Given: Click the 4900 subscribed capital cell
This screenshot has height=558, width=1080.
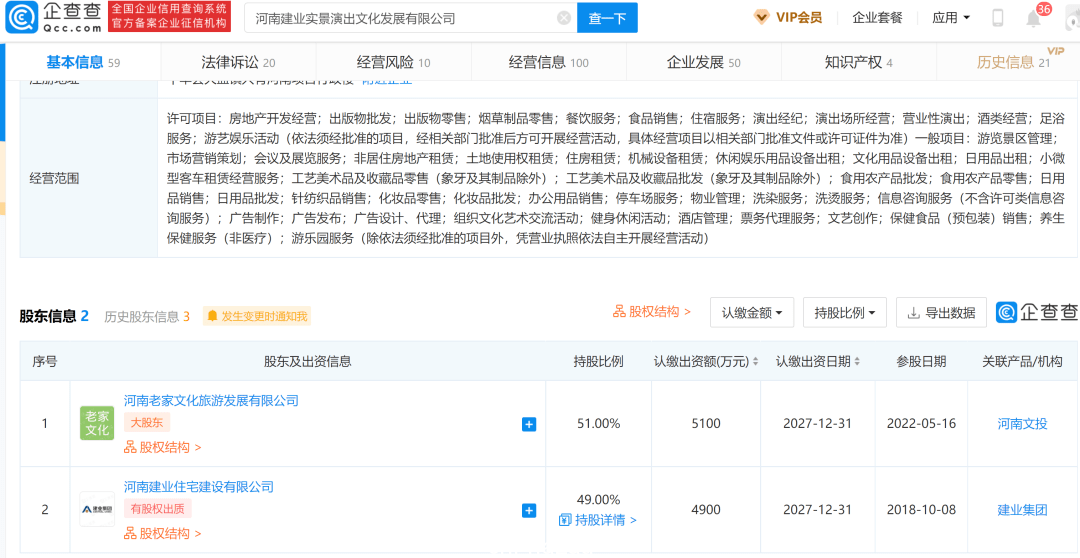Looking at the screenshot, I should (x=706, y=510).
